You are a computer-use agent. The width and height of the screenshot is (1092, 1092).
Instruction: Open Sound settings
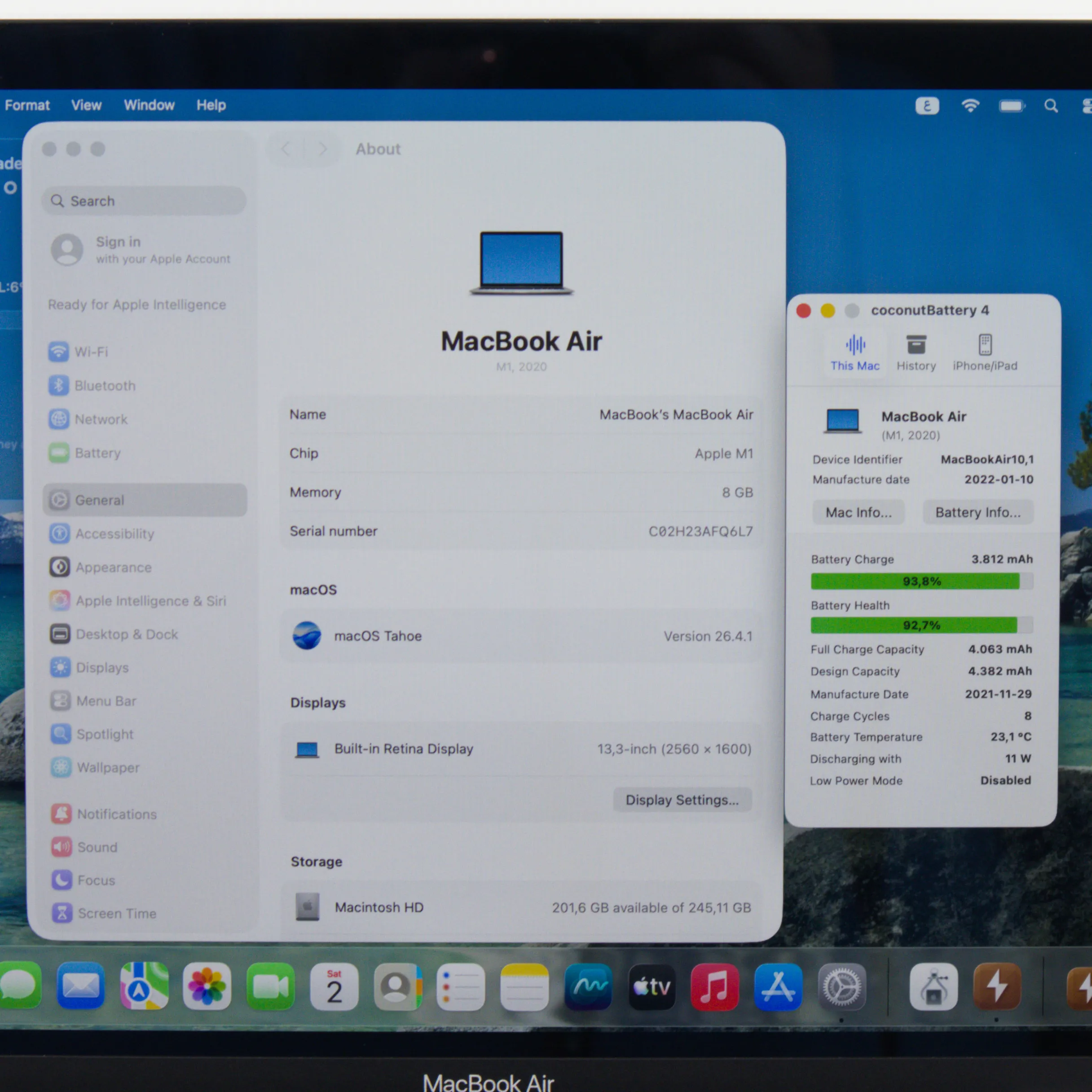coord(84,847)
